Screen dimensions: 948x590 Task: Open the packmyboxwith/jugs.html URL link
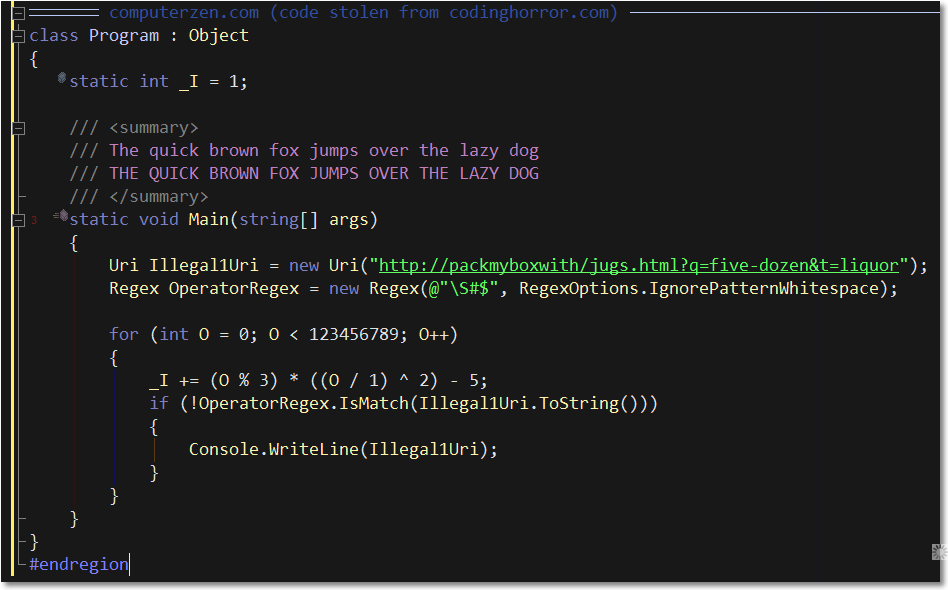pos(638,265)
